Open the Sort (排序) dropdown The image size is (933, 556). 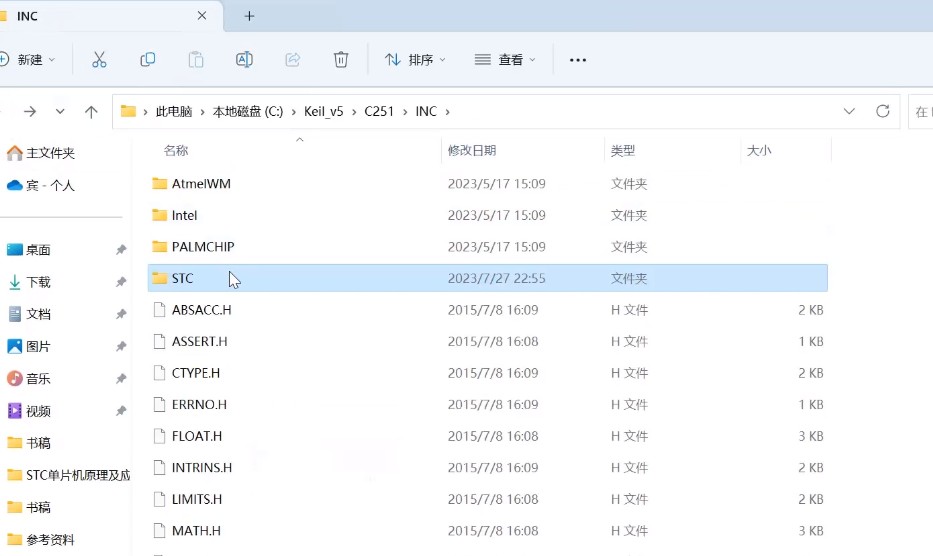click(x=415, y=60)
